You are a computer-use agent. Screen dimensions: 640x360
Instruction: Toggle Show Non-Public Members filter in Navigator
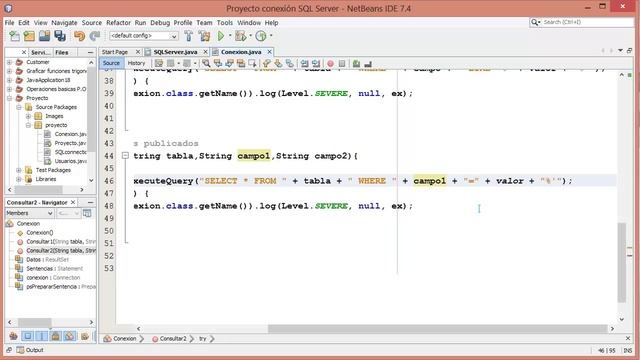56,336
